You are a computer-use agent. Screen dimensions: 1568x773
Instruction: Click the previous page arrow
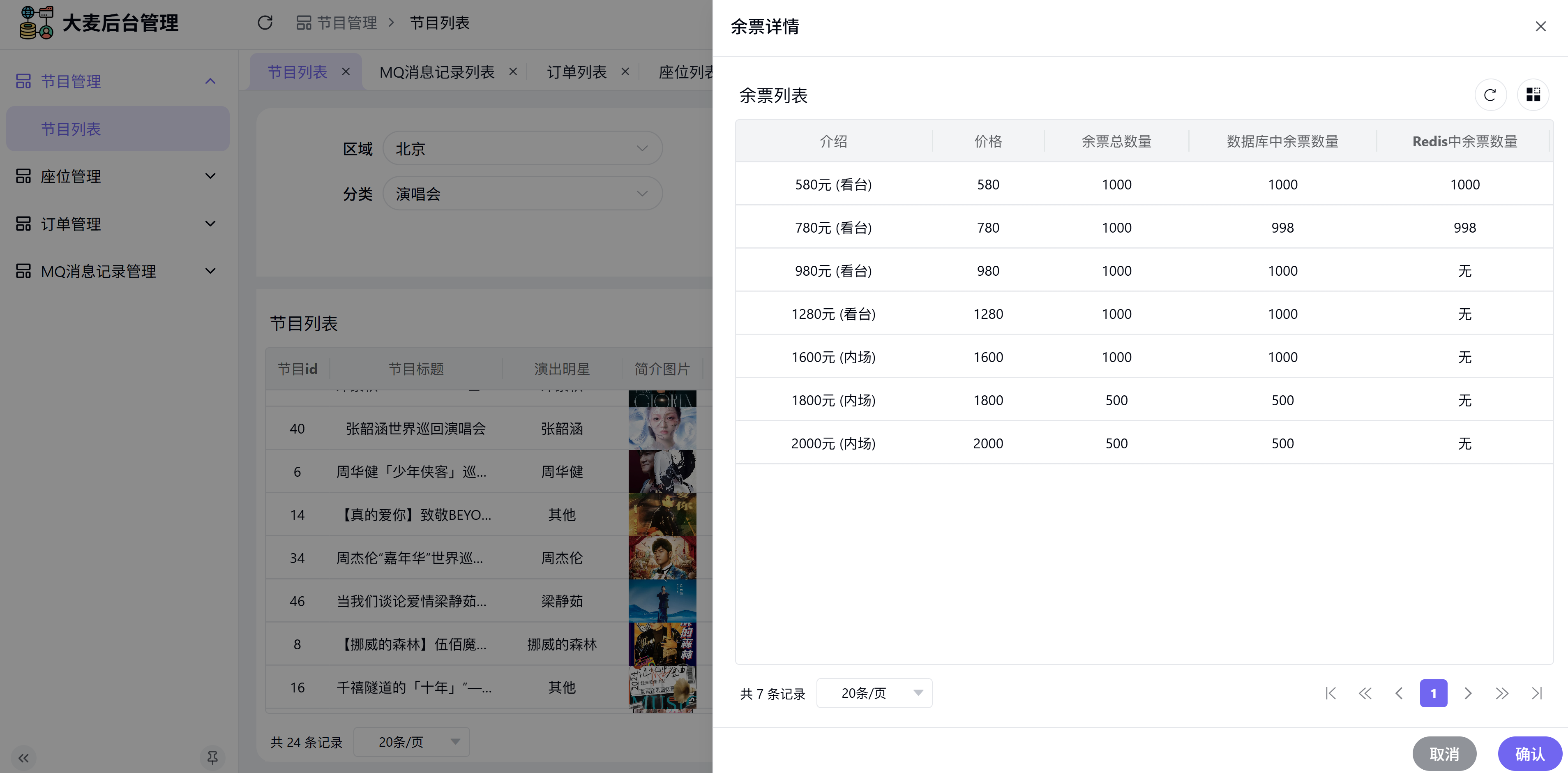(1399, 693)
